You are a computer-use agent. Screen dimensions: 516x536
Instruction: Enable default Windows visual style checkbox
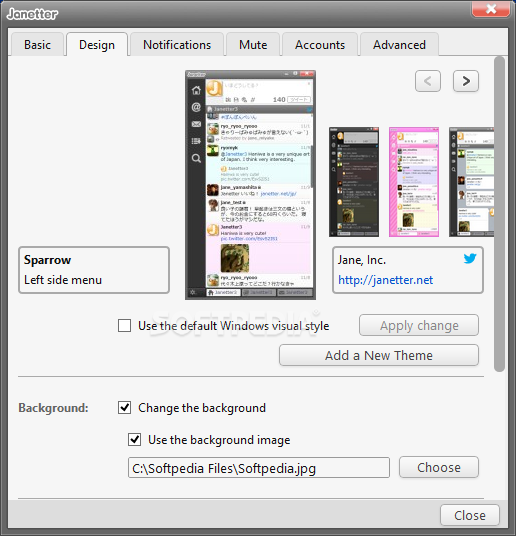coord(124,325)
